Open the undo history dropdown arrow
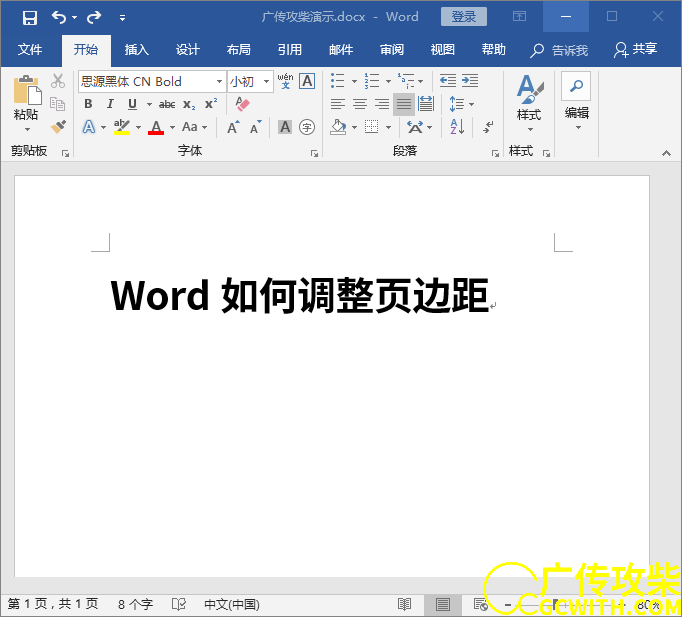This screenshot has height=617, width=682. tap(74, 18)
